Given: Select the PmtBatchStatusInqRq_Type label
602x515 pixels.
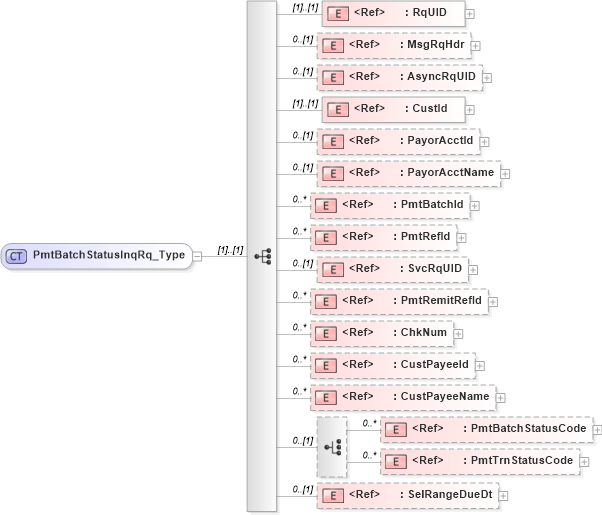Looking at the screenshot, I should click(x=109, y=255).
